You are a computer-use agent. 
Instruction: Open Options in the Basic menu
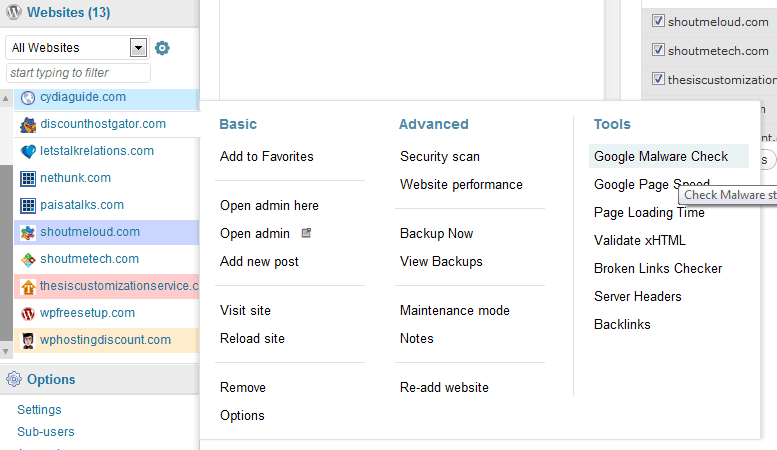(242, 415)
